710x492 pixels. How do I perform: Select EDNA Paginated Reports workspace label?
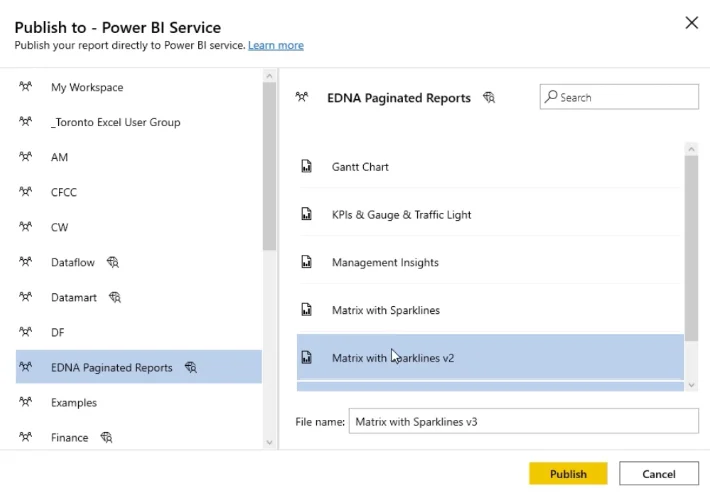coord(111,368)
